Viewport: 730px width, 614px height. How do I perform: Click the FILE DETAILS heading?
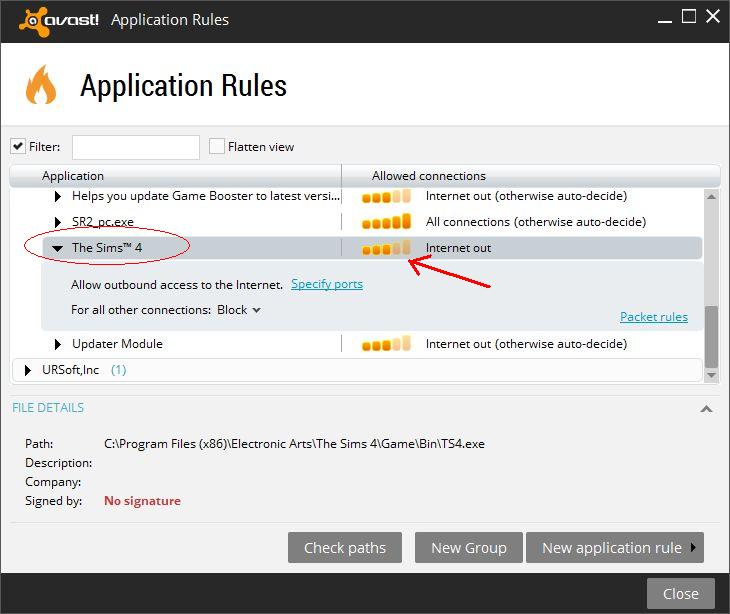click(48, 408)
